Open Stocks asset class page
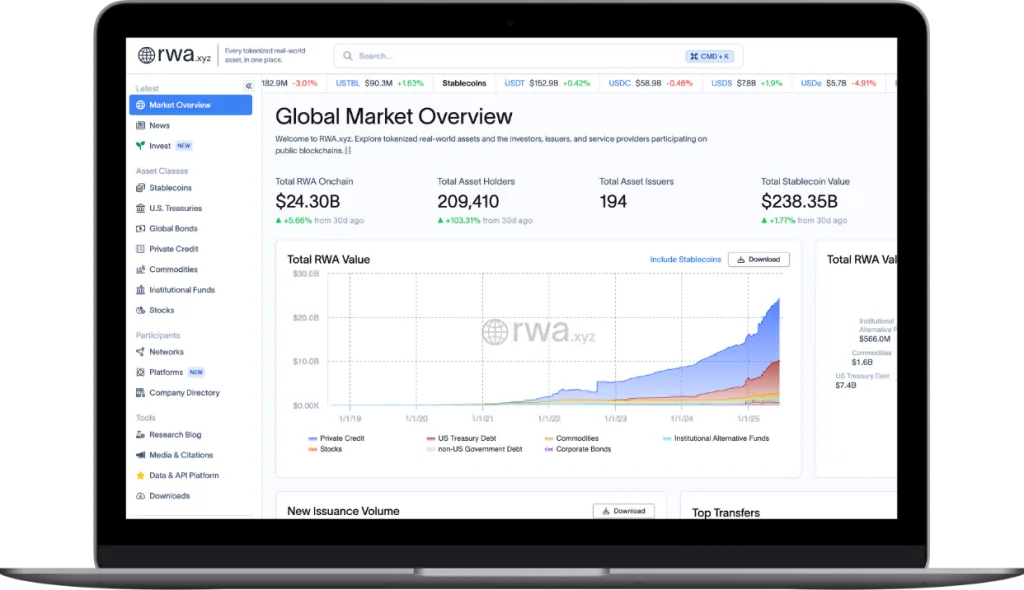The height and width of the screenshot is (590, 1024). [x=161, y=310]
